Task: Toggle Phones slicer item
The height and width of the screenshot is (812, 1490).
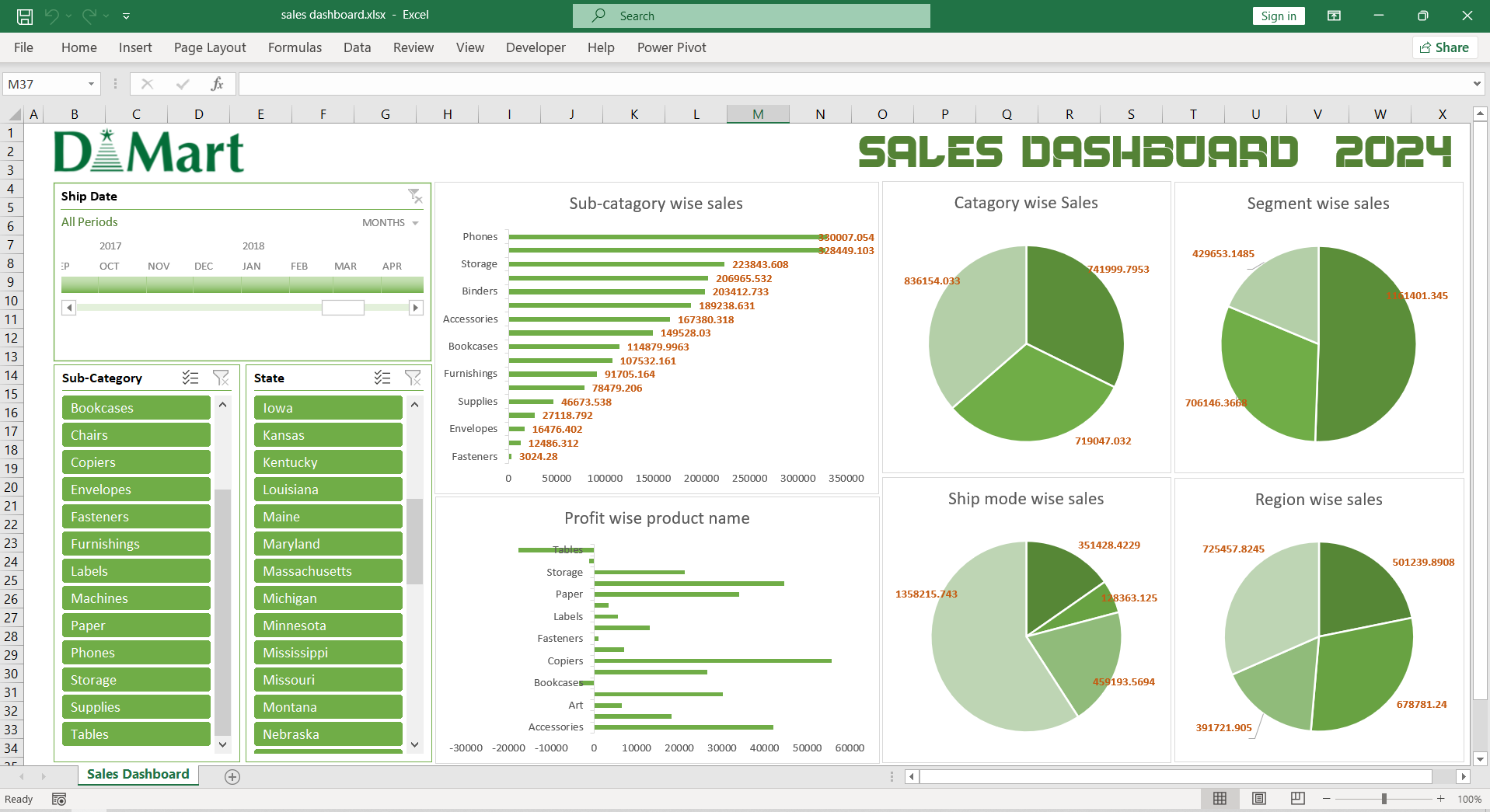Action: (x=136, y=653)
